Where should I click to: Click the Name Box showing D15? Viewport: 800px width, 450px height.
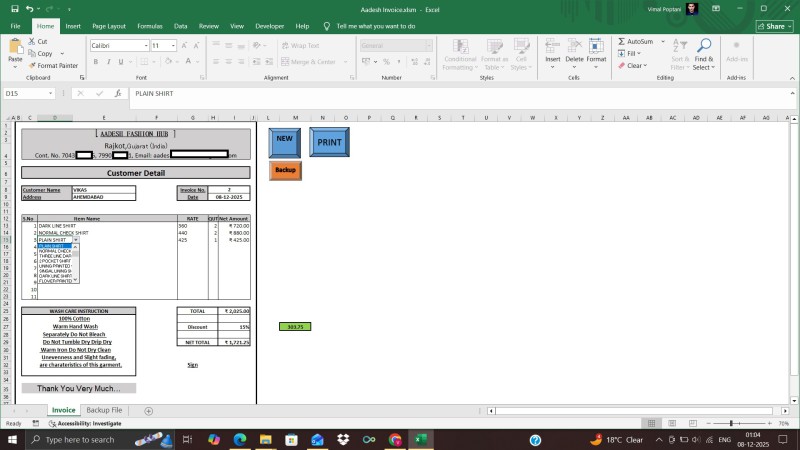coord(30,93)
